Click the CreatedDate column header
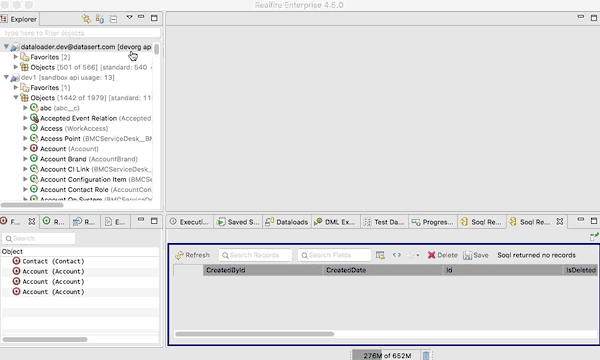 [x=383, y=270]
